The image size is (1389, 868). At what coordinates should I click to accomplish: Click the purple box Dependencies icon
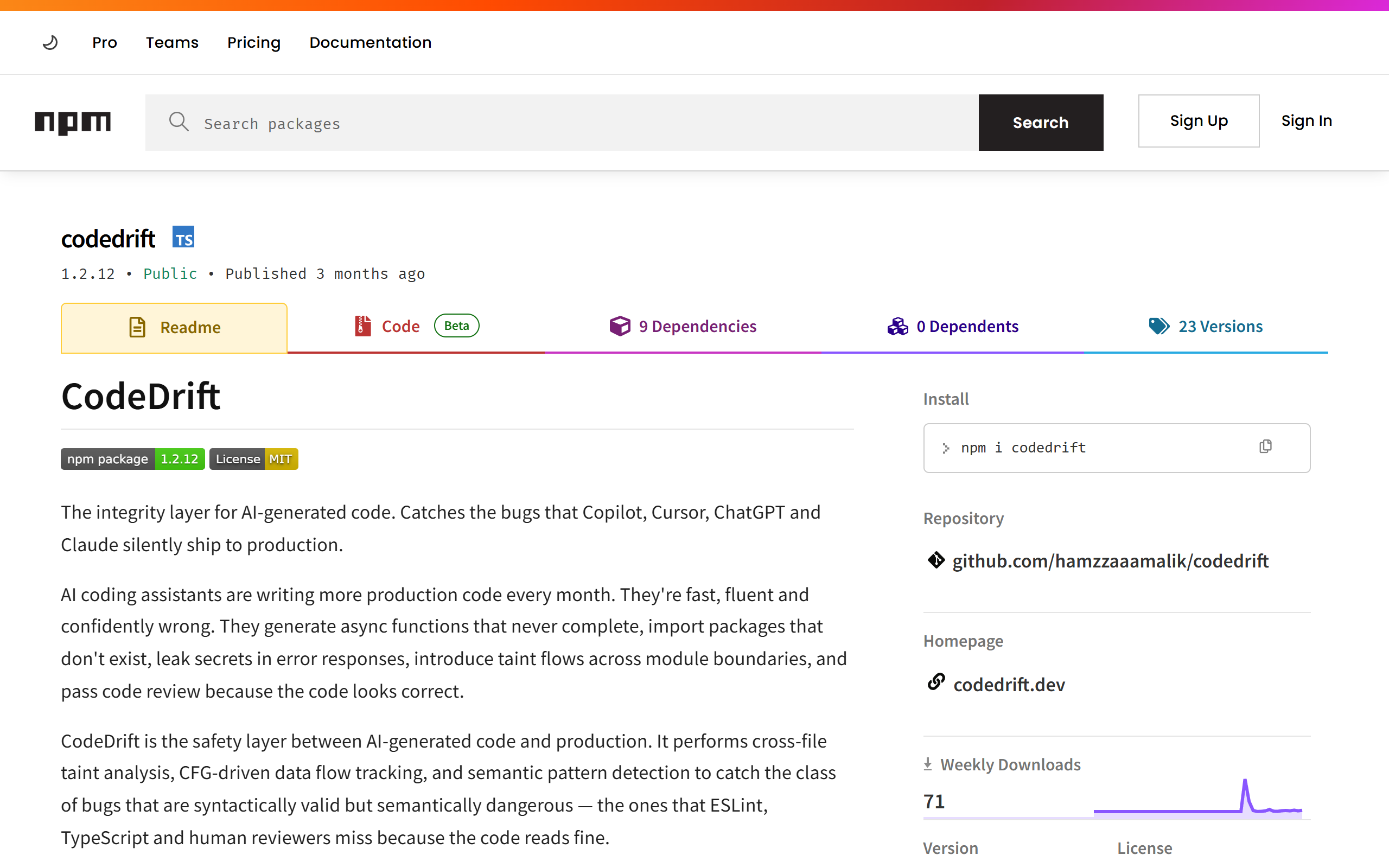pos(620,326)
